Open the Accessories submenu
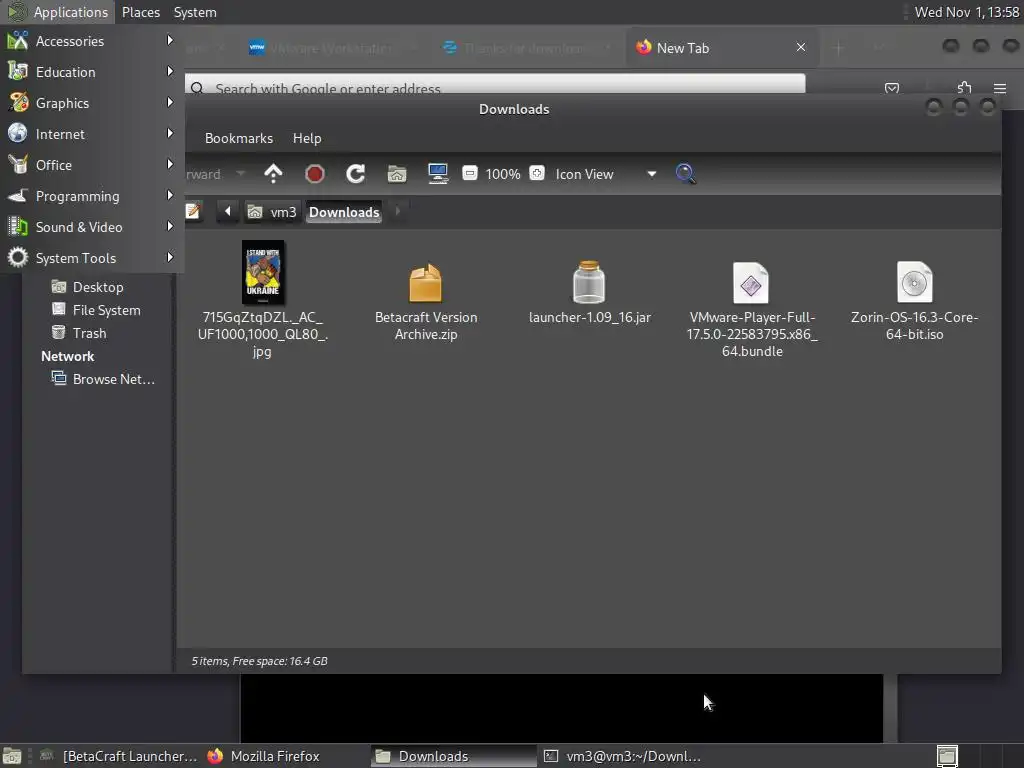 (x=91, y=40)
